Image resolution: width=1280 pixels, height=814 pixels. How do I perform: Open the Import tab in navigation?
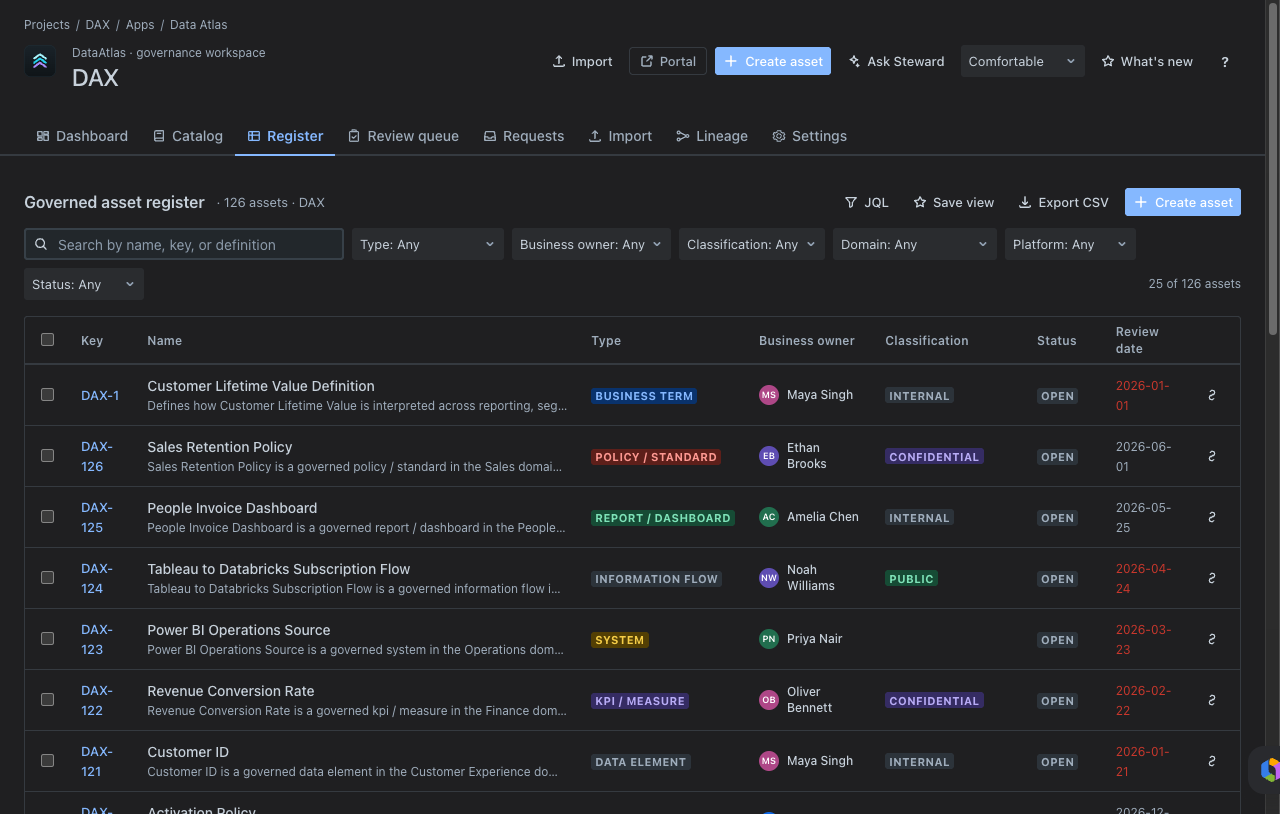tap(620, 136)
